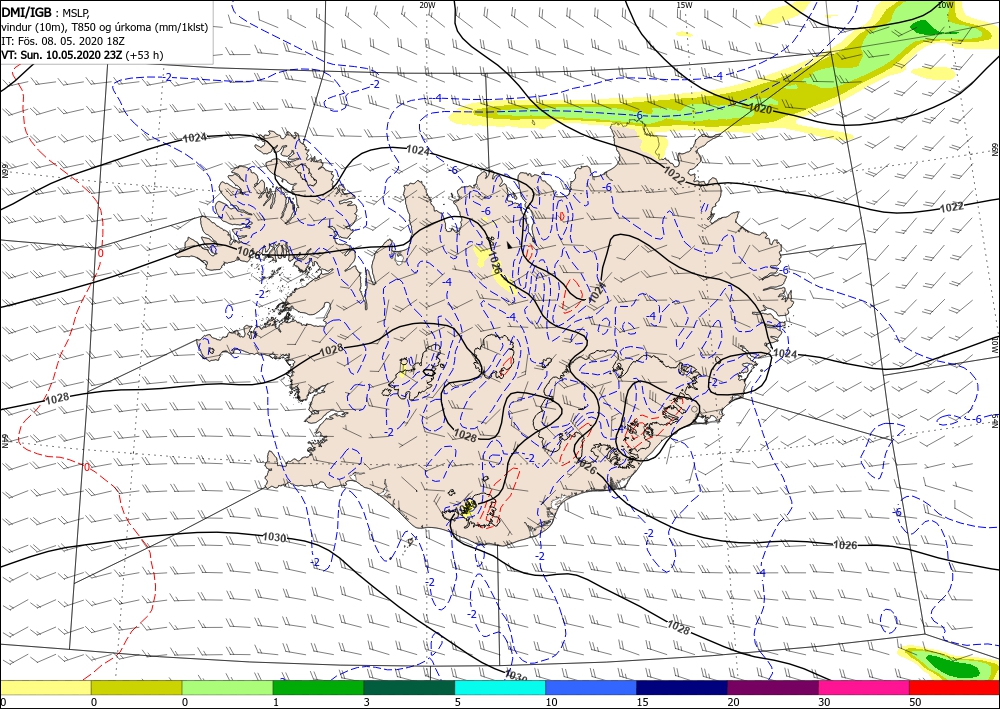This screenshot has width=1000, height=709.
Task: Select the 'IT: Fös. 08. 05. 2020 18Z' line
Action: 62,41
